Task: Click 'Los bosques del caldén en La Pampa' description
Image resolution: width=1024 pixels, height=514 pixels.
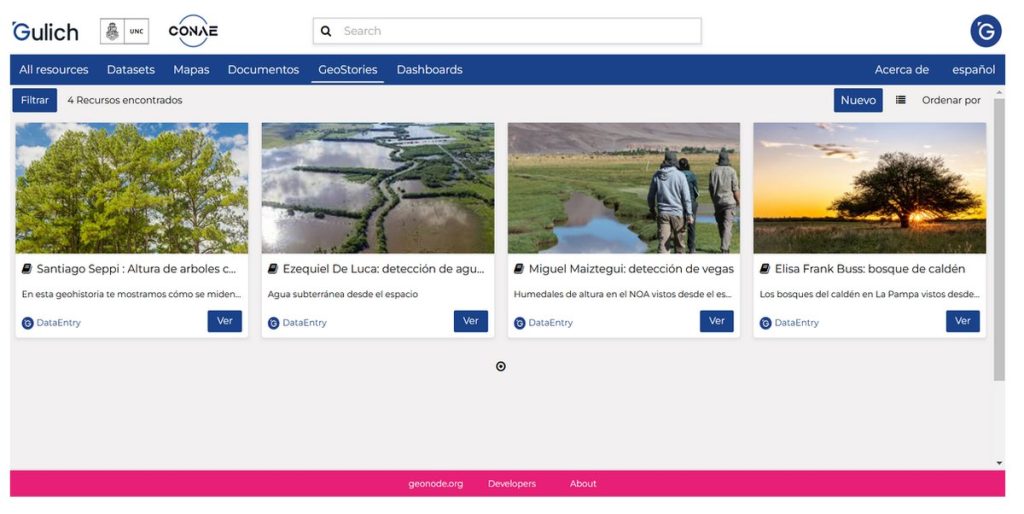Action: (869, 295)
